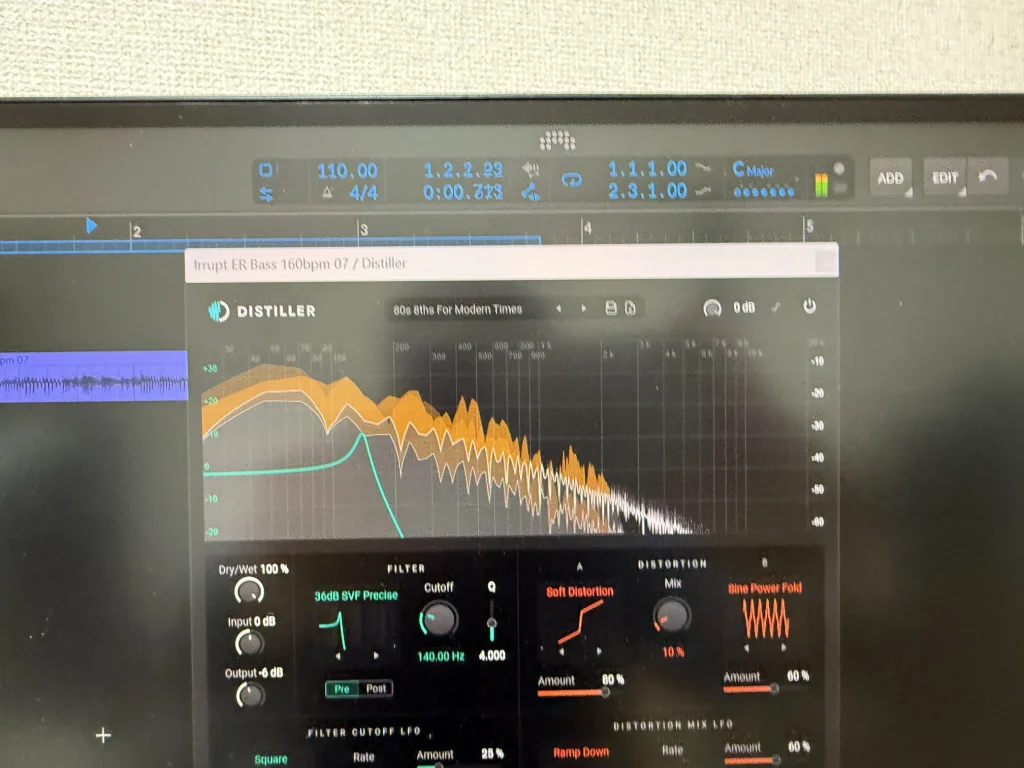1024x768 pixels.
Task: Click the save preset floppy disk icon
Action: click(x=611, y=308)
